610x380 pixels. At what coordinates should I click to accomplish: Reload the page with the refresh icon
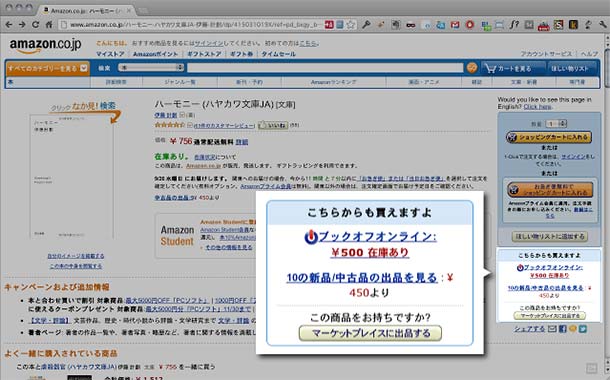click(35, 25)
